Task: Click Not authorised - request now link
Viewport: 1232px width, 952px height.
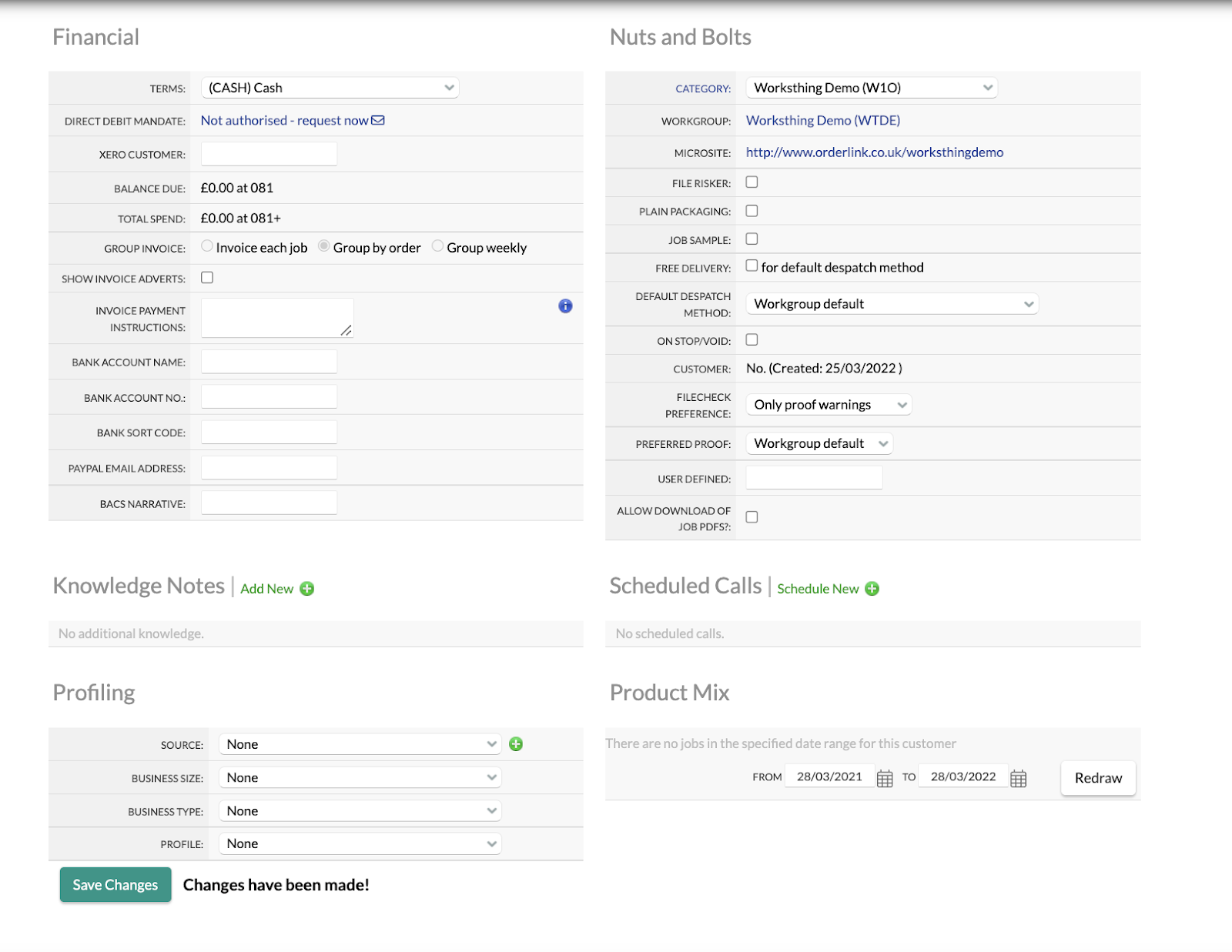Action: [x=285, y=121]
